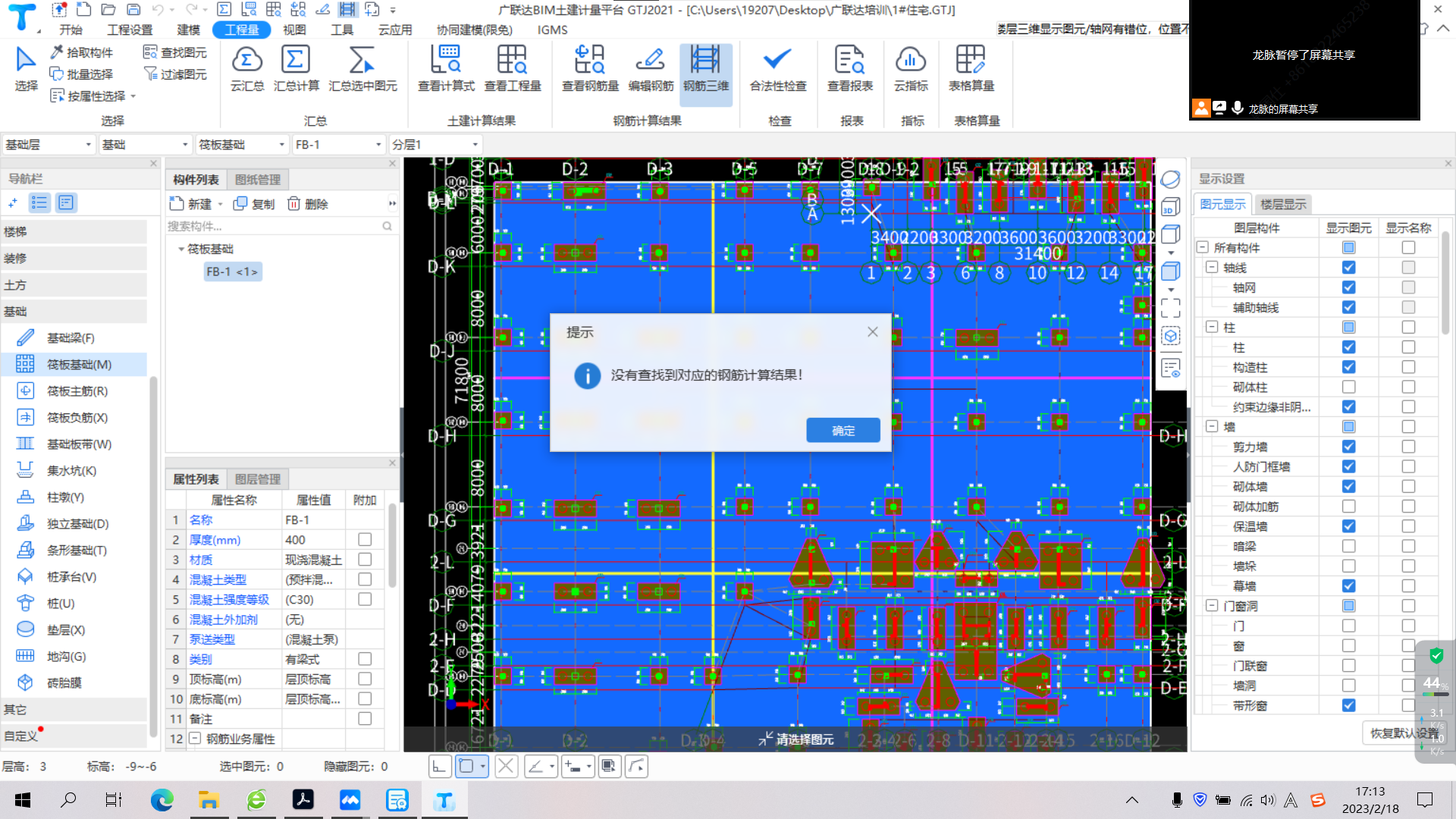
Task: Toggle 辅助轴线 display element checkbox
Action: click(1348, 307)
